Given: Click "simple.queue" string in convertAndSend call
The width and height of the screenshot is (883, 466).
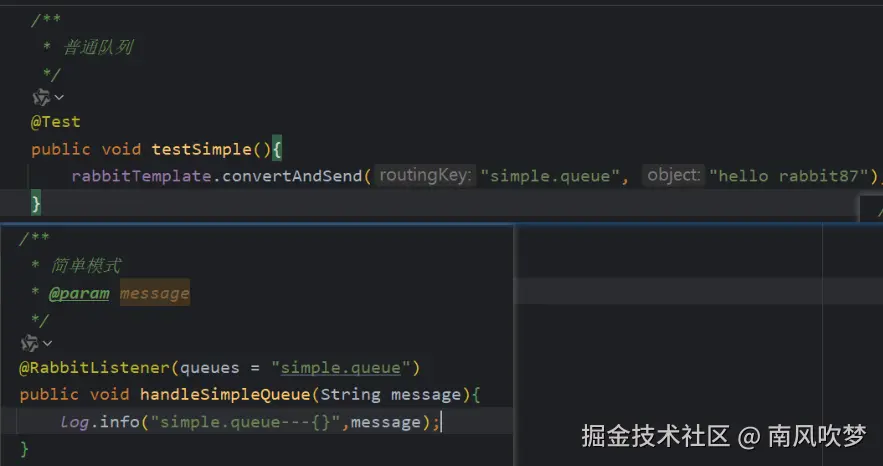Looking at the screenshot, I should pyautogui.click(x=550, y=176).
